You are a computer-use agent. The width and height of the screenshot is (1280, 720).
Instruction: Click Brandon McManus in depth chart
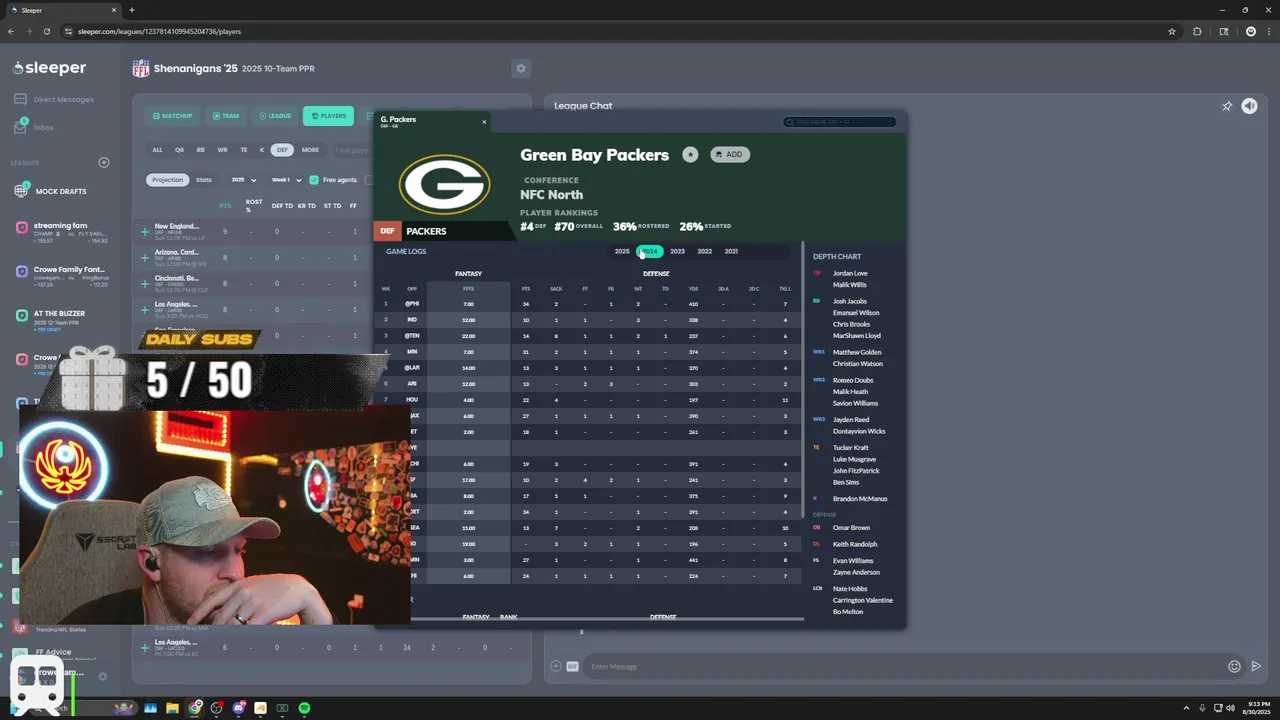[x=860, y=498]
